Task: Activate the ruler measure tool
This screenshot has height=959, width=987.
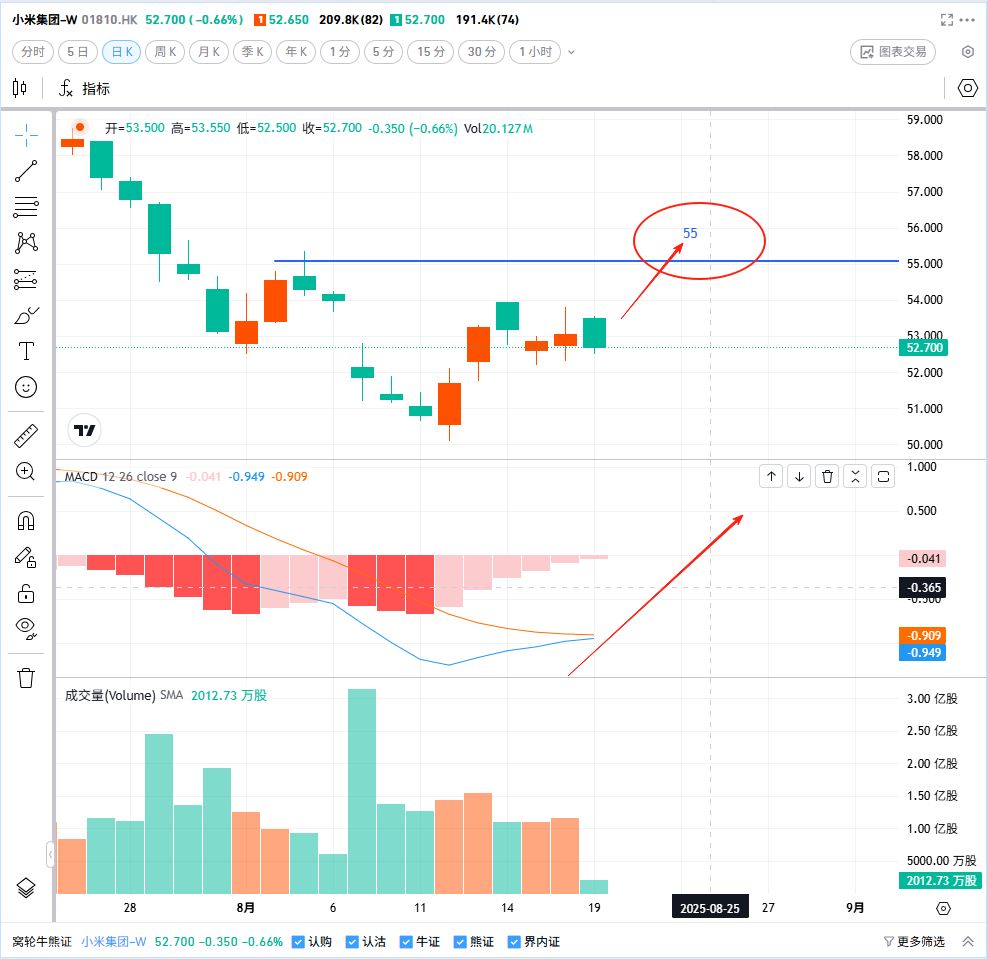Action: click(26, 436)
